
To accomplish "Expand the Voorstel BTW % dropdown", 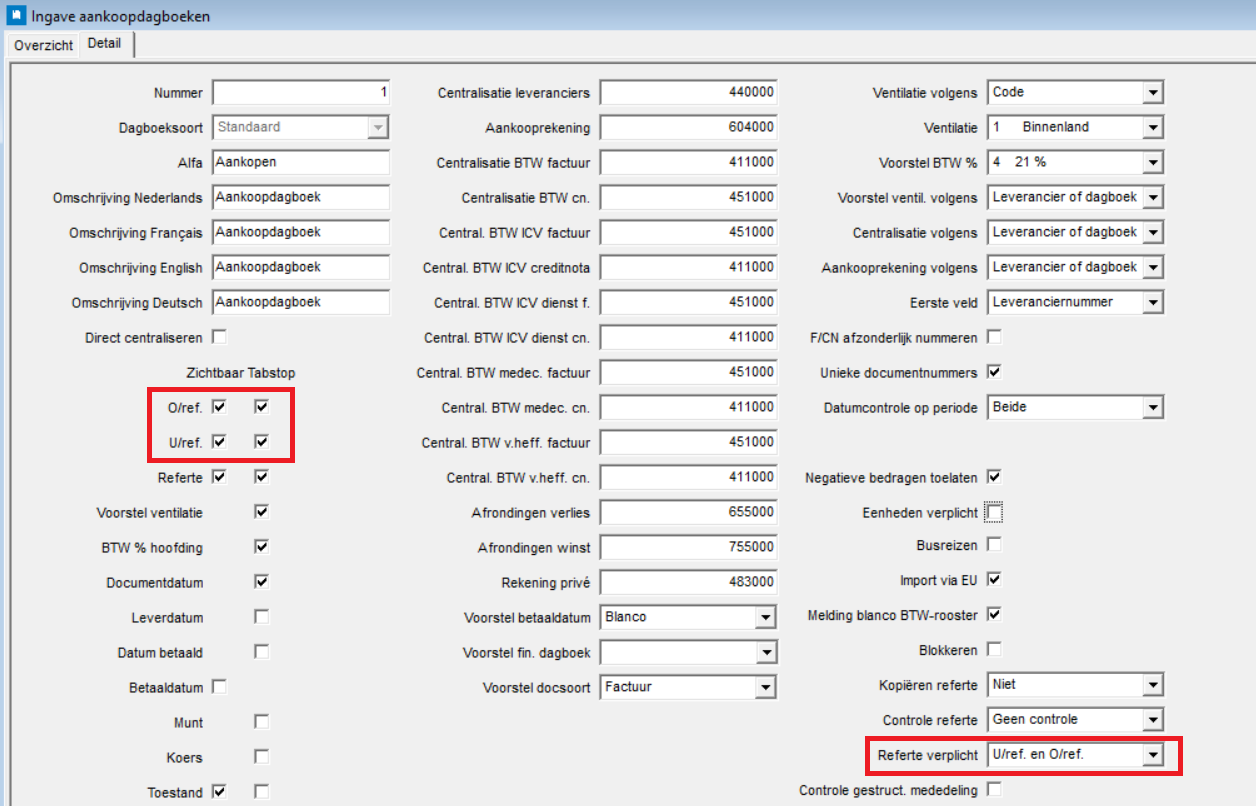I will point(1153,162).
